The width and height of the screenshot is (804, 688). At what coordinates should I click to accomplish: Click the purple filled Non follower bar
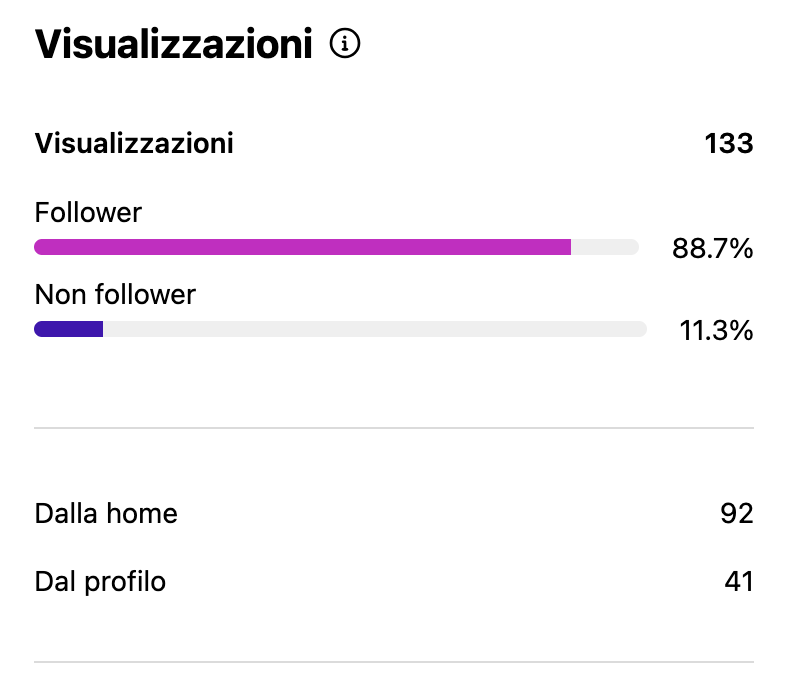pyautogui.click(x=70, y=329)
